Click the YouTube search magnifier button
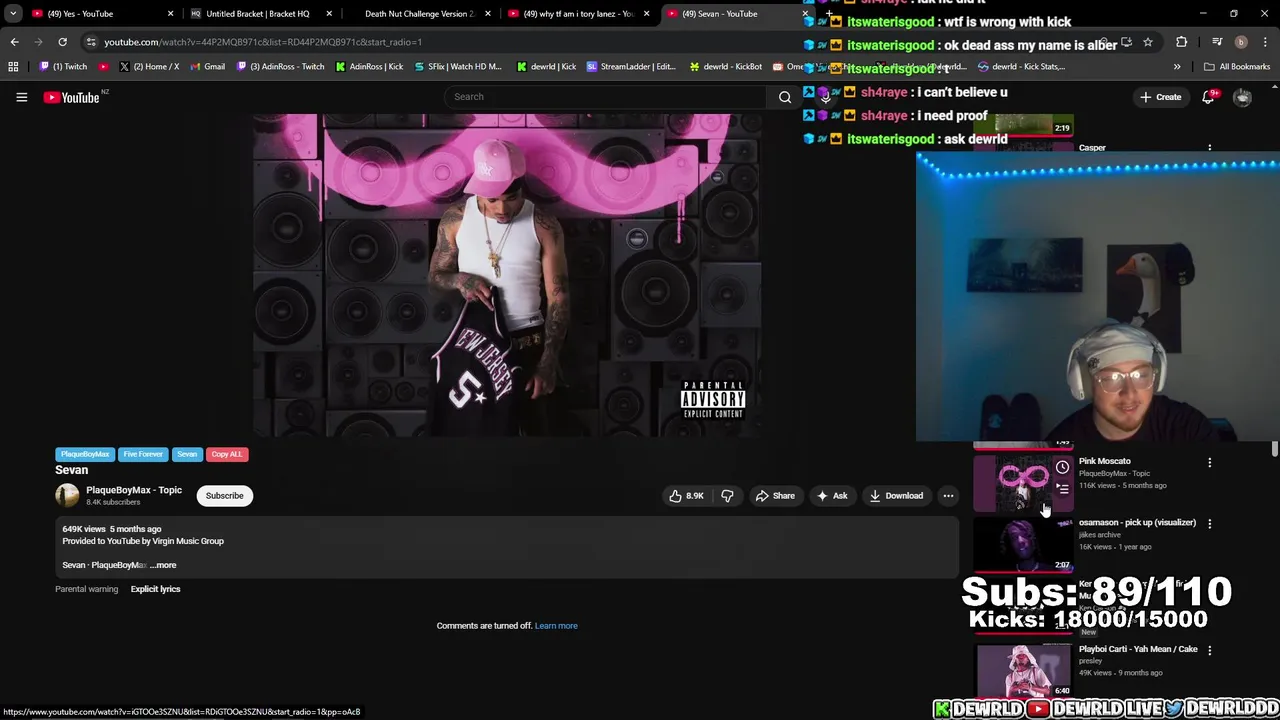 click(x=785, y=97)
